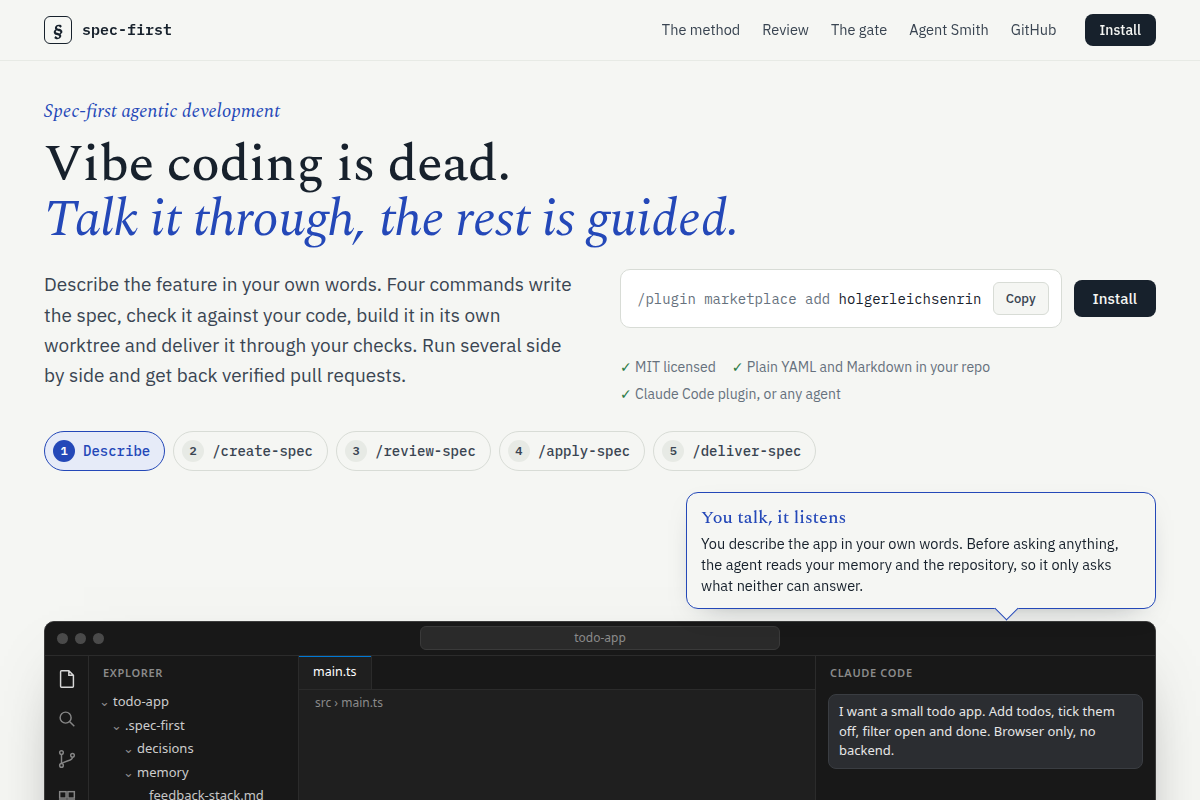This screenshot has height=800, width=1200.
Task: Open the Explorer files icon in activity bar
Action: pyautogui.click(x=67, y=680)
